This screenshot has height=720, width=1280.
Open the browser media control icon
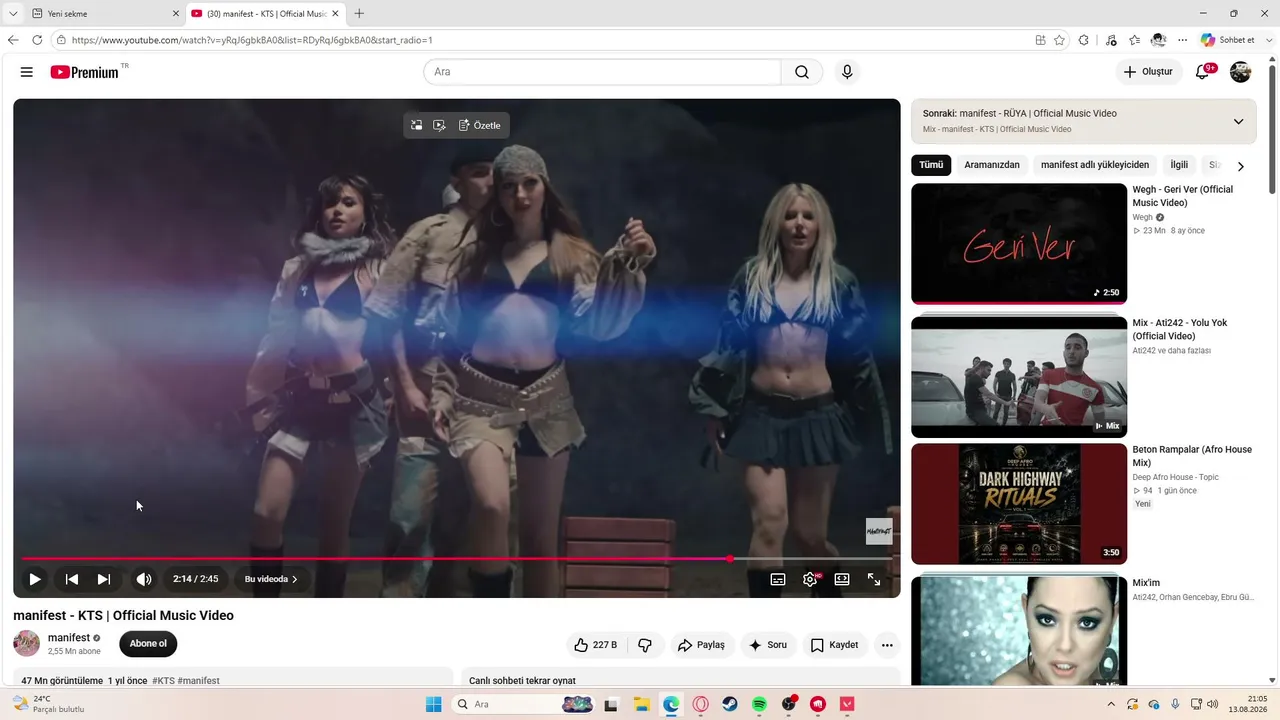1111,40
